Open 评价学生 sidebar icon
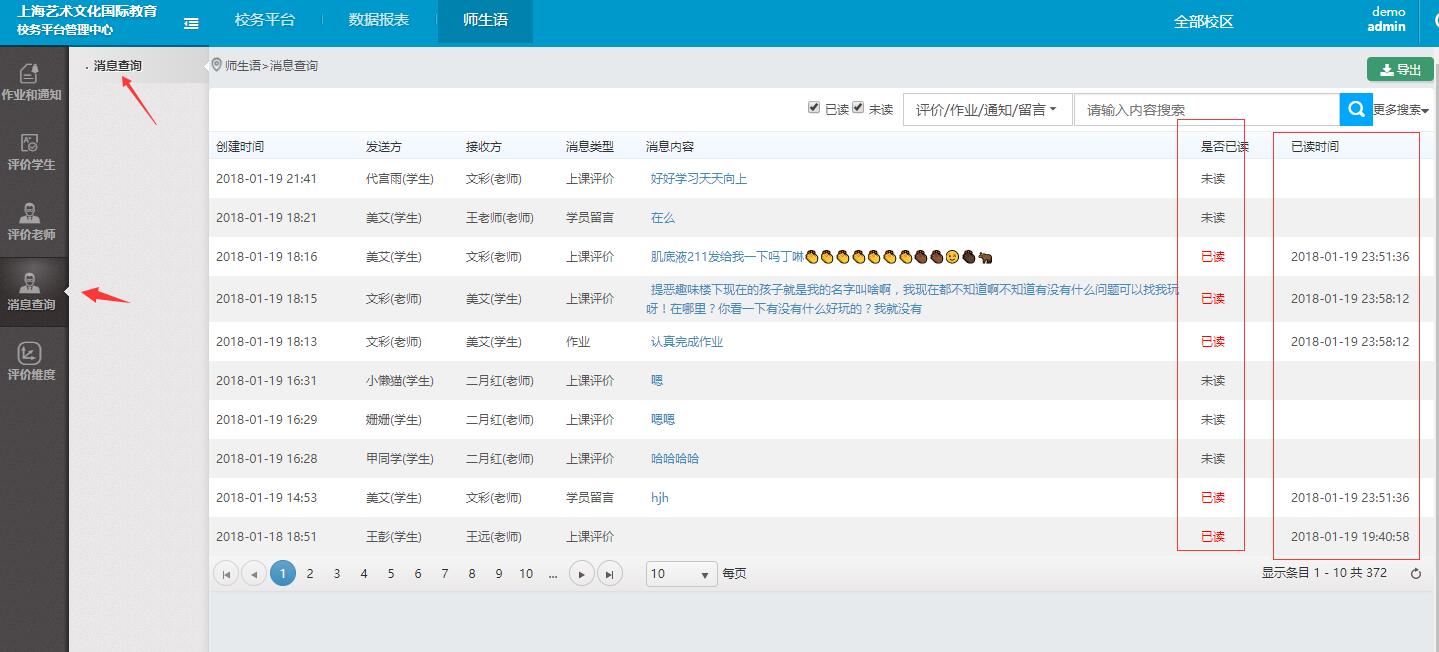Viewport: 1439px width, 652px height. coord(32,151)
